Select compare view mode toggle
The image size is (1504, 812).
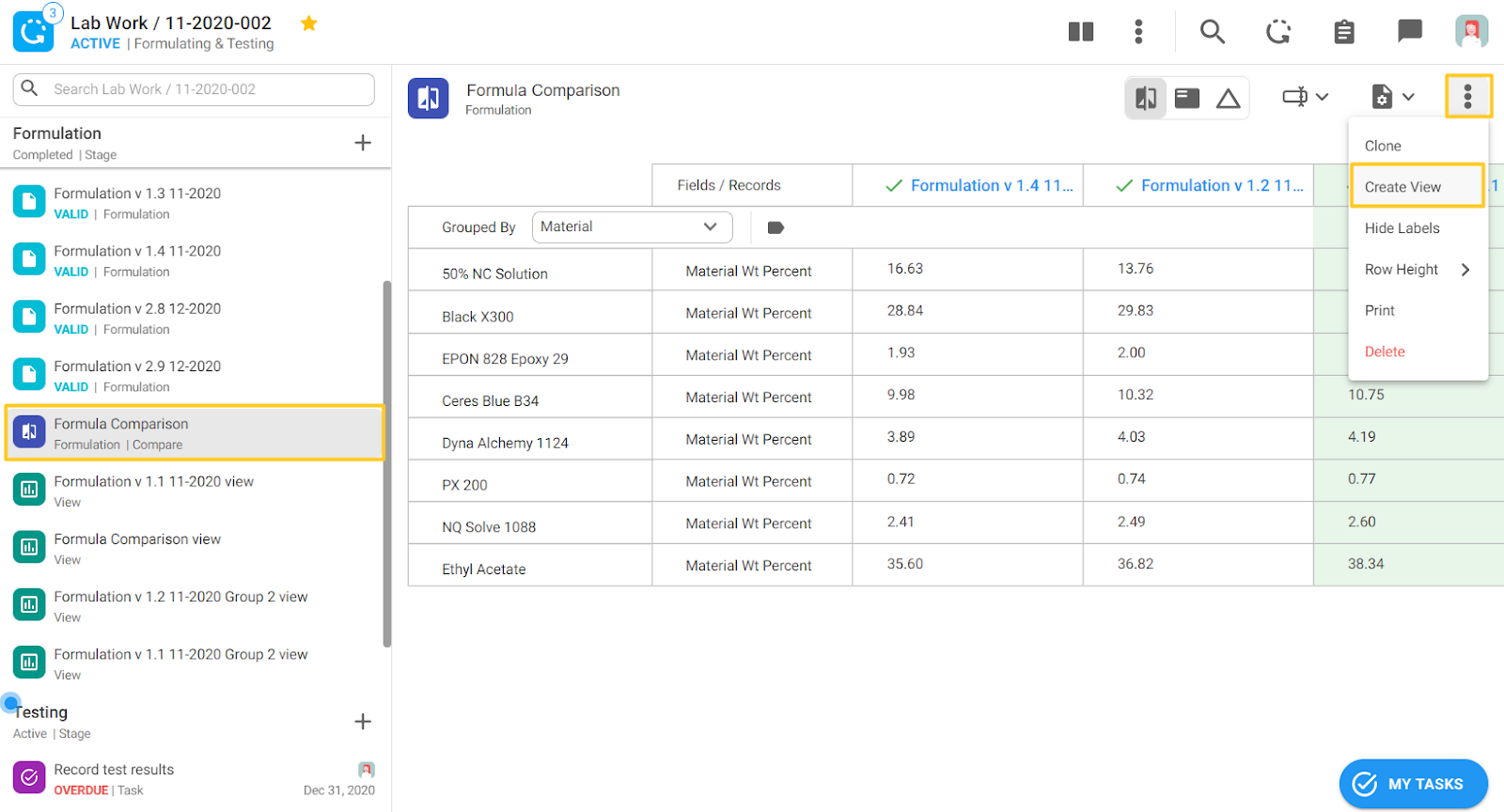click(1146, 98)
